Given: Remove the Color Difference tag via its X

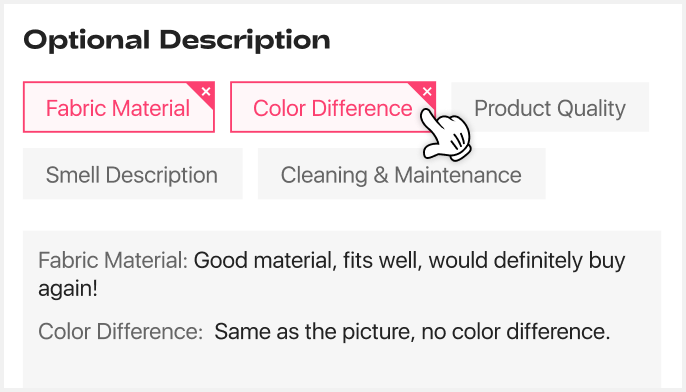Looking at the screenshot, I should pos(427,91).
